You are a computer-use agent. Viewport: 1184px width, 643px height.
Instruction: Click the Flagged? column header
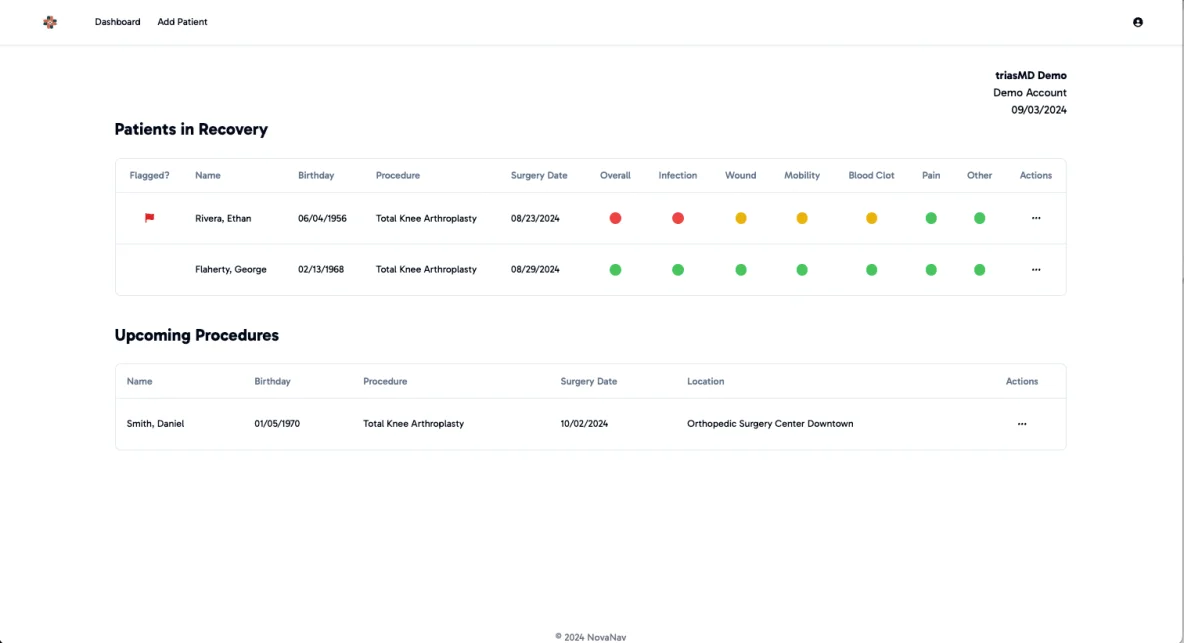tap(149, 176)
